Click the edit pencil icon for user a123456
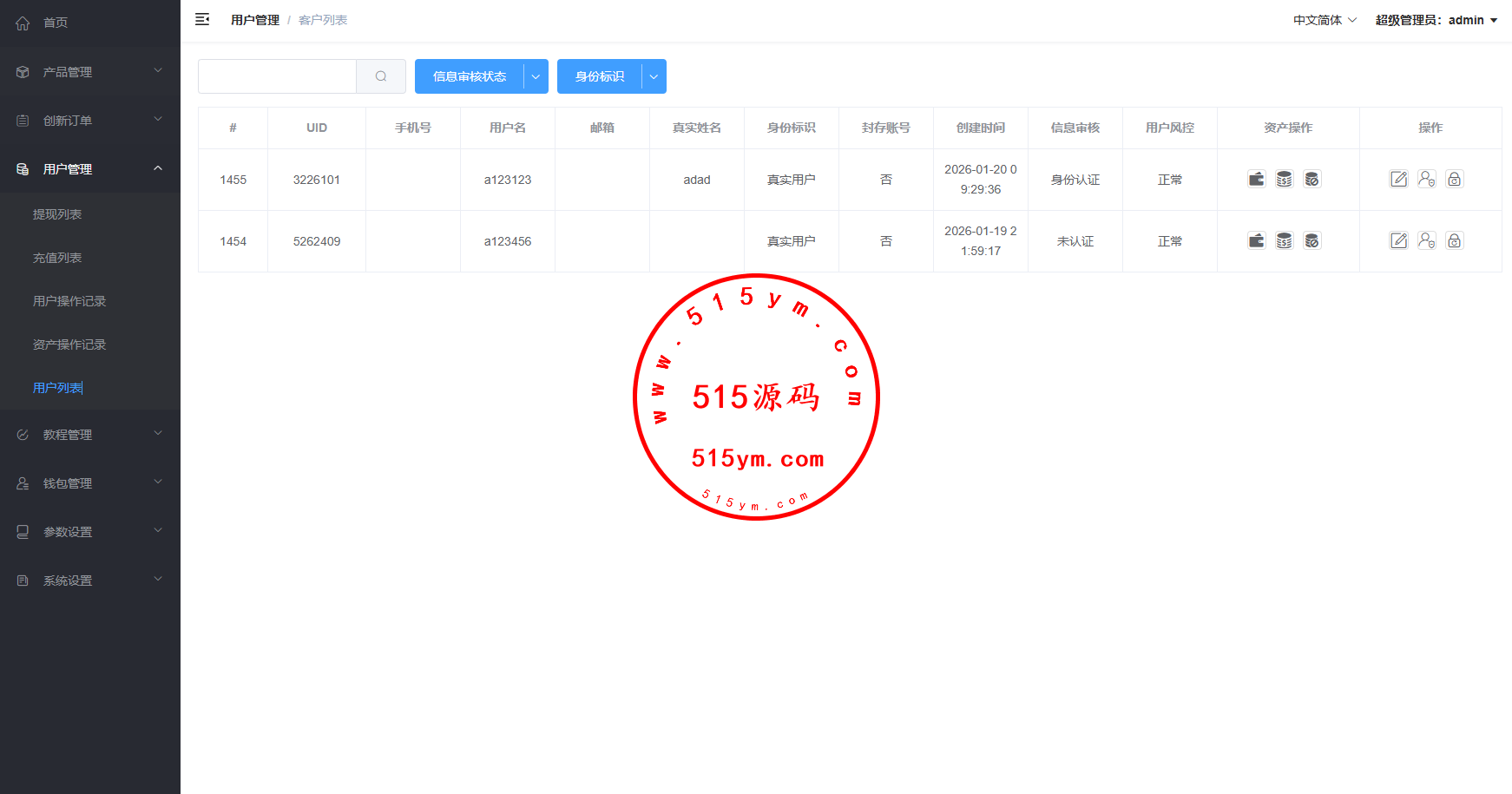The image size is (1512, 794). [x=1398, y=241]
